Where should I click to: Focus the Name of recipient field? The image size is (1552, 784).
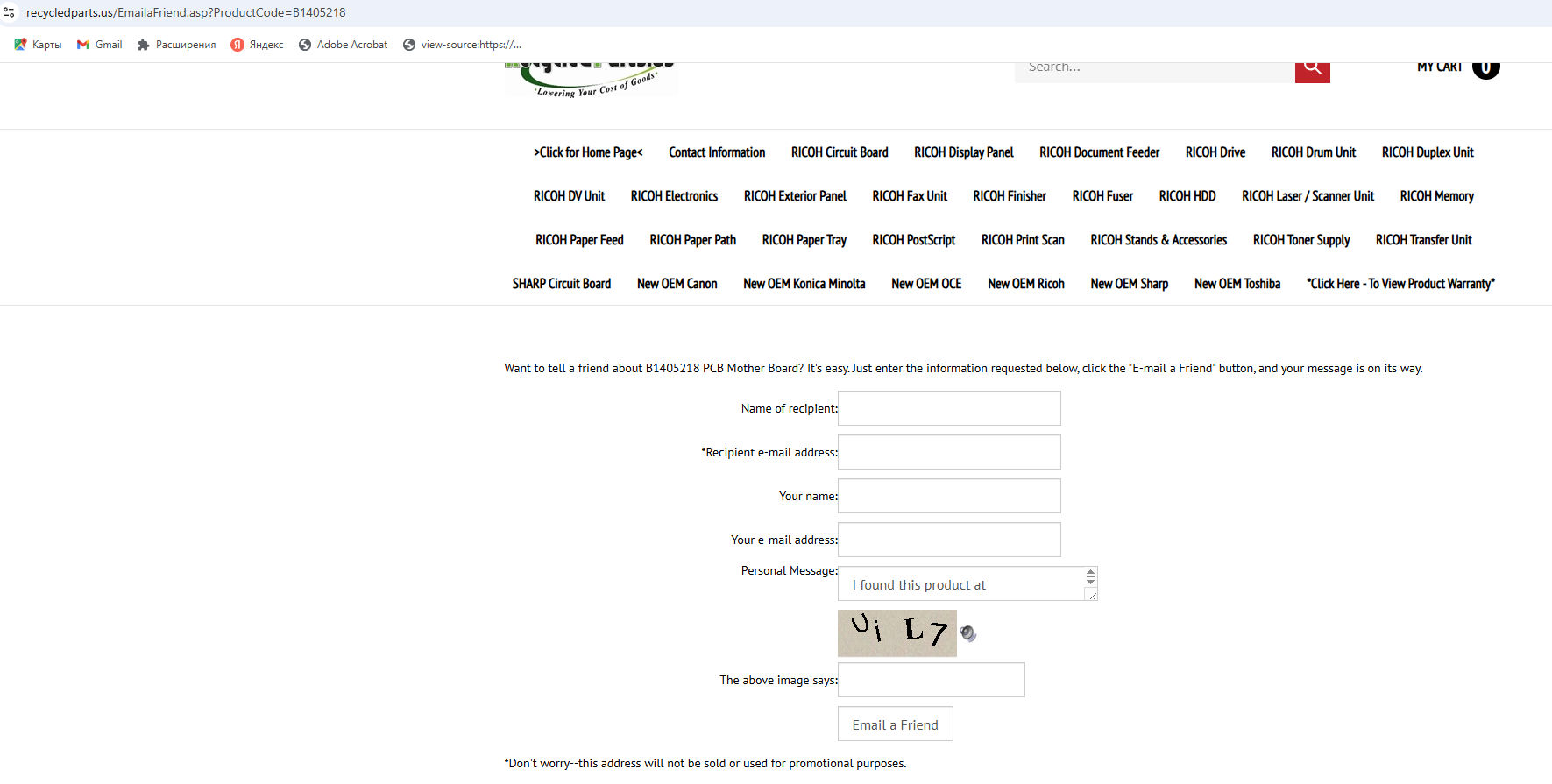pos(949,408)
